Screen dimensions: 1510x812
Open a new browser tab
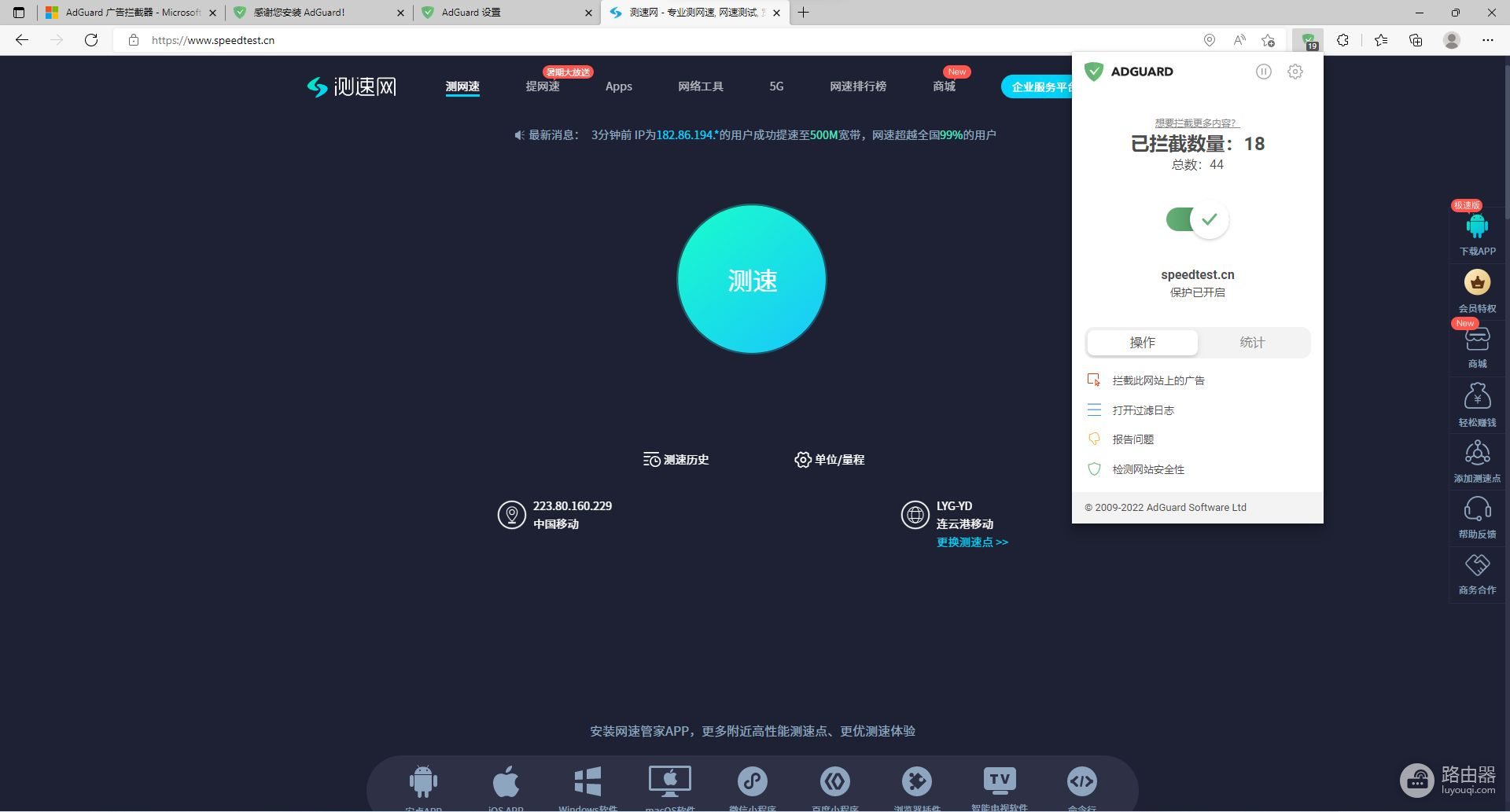(x=803, y=13)
